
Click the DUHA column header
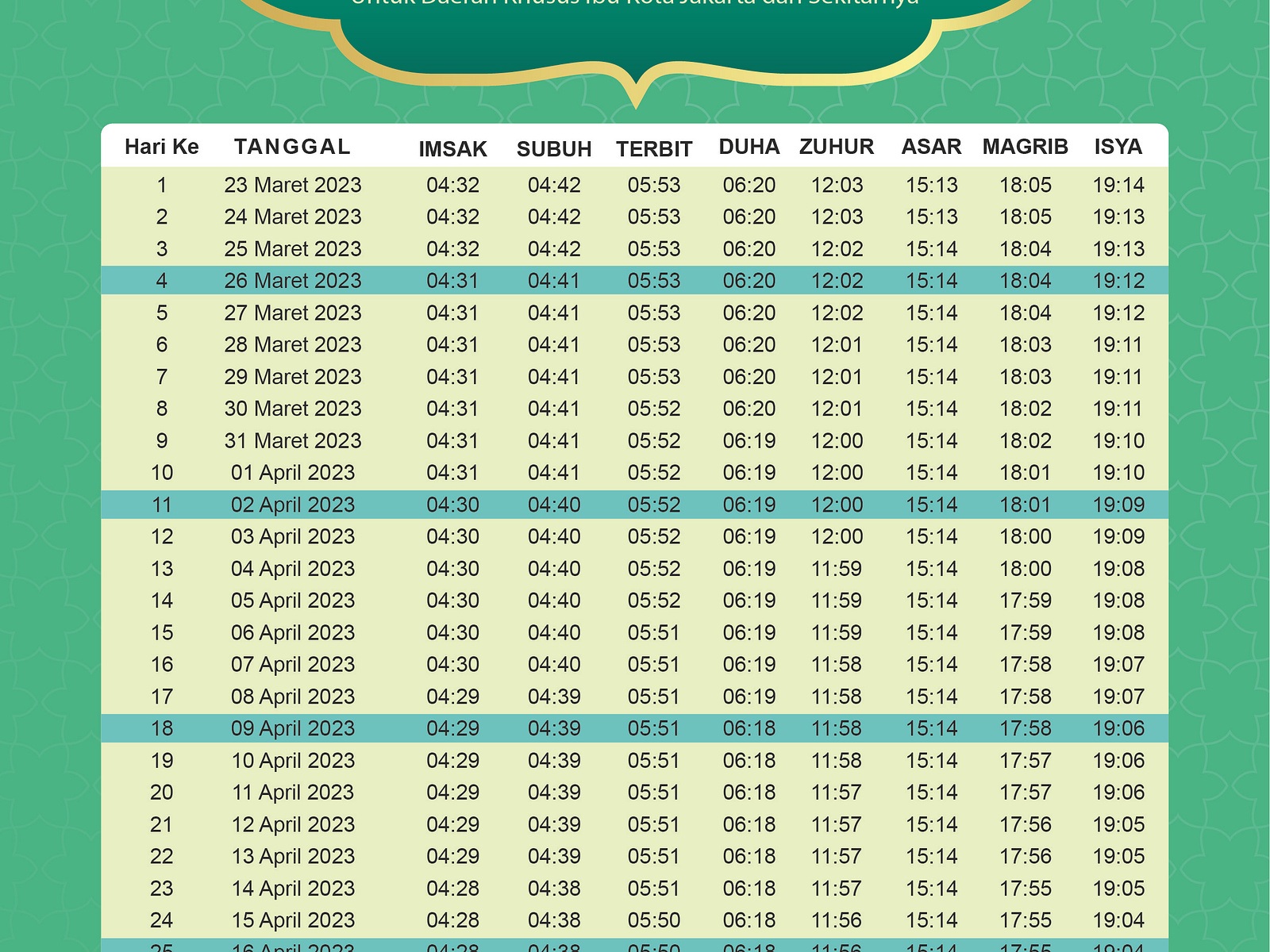tap(749, 147)
